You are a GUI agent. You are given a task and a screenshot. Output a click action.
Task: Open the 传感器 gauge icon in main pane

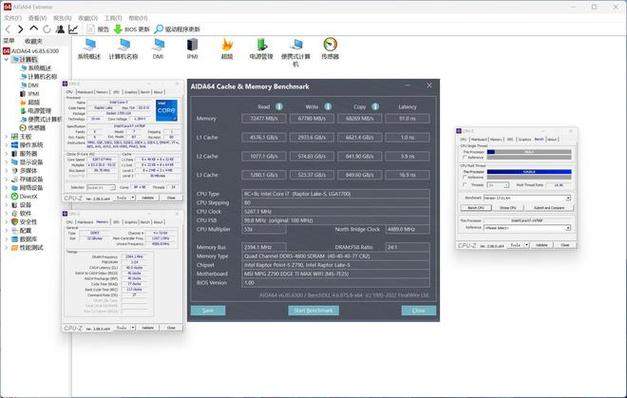[330, 49]
